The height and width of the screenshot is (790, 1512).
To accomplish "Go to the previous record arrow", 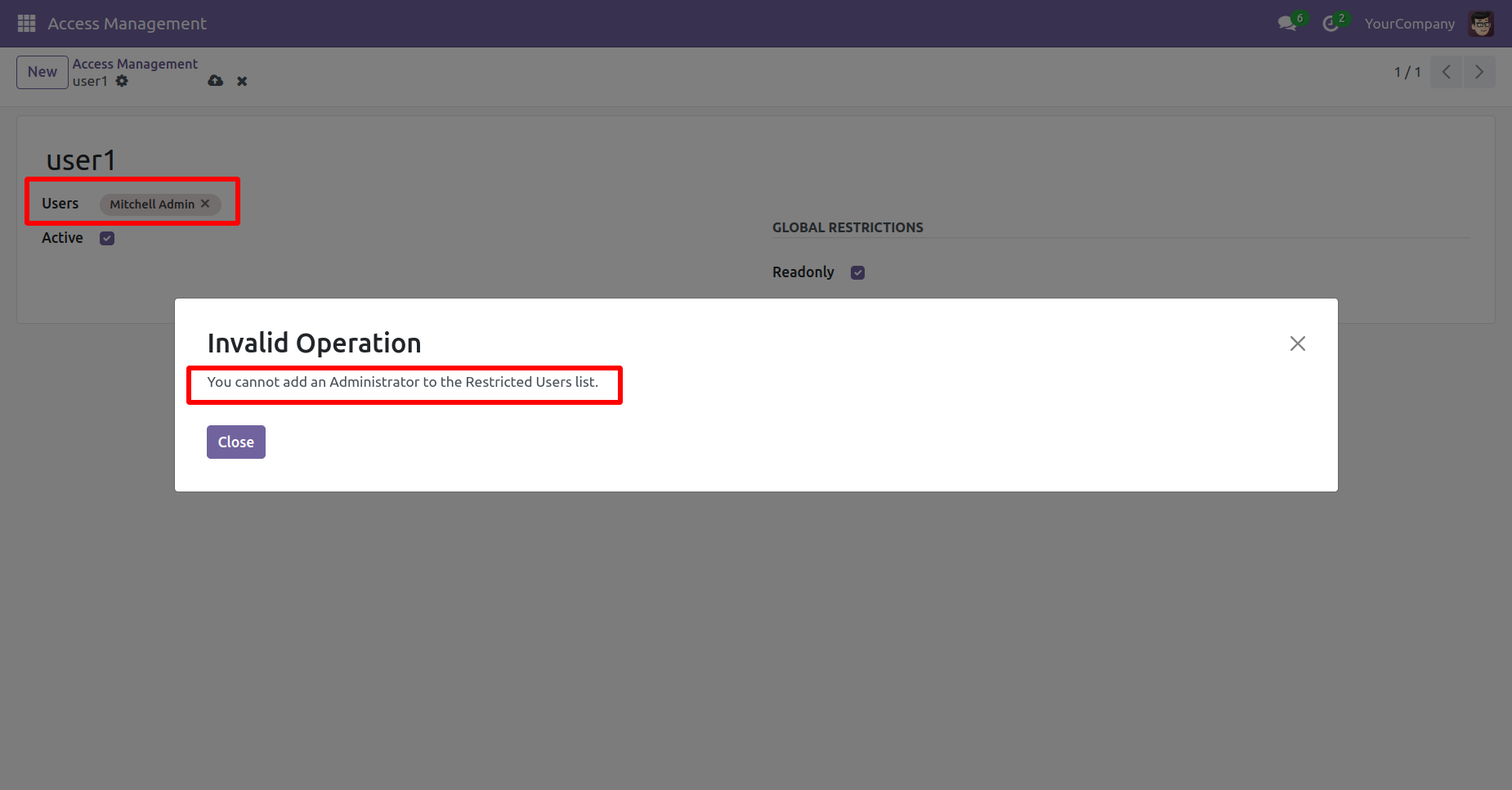I will (x=1447, y=72).
